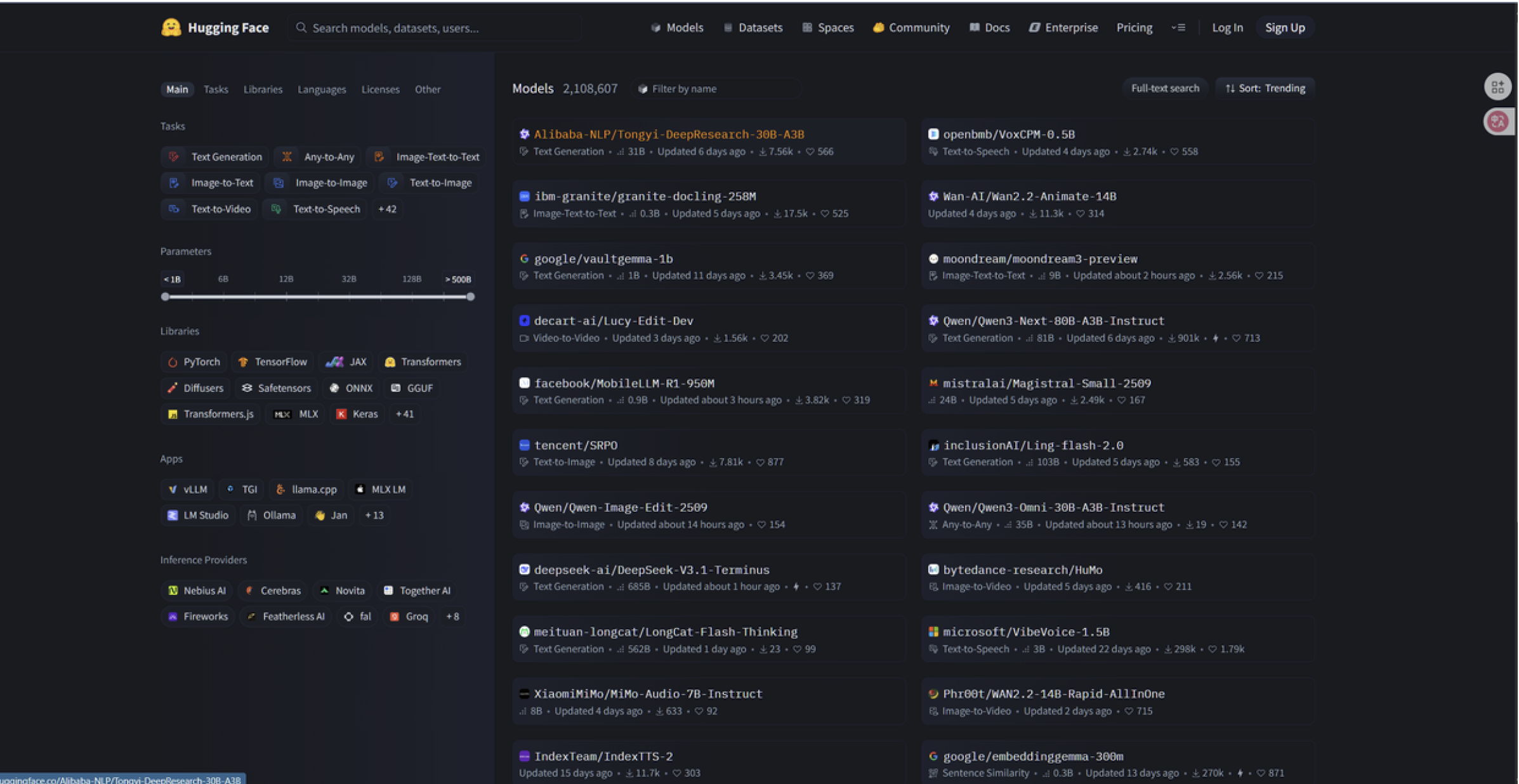This screenshot has width=1519, height=784.
Task: Toggle the Text Generation task filter
Action: tap(216, 157)
